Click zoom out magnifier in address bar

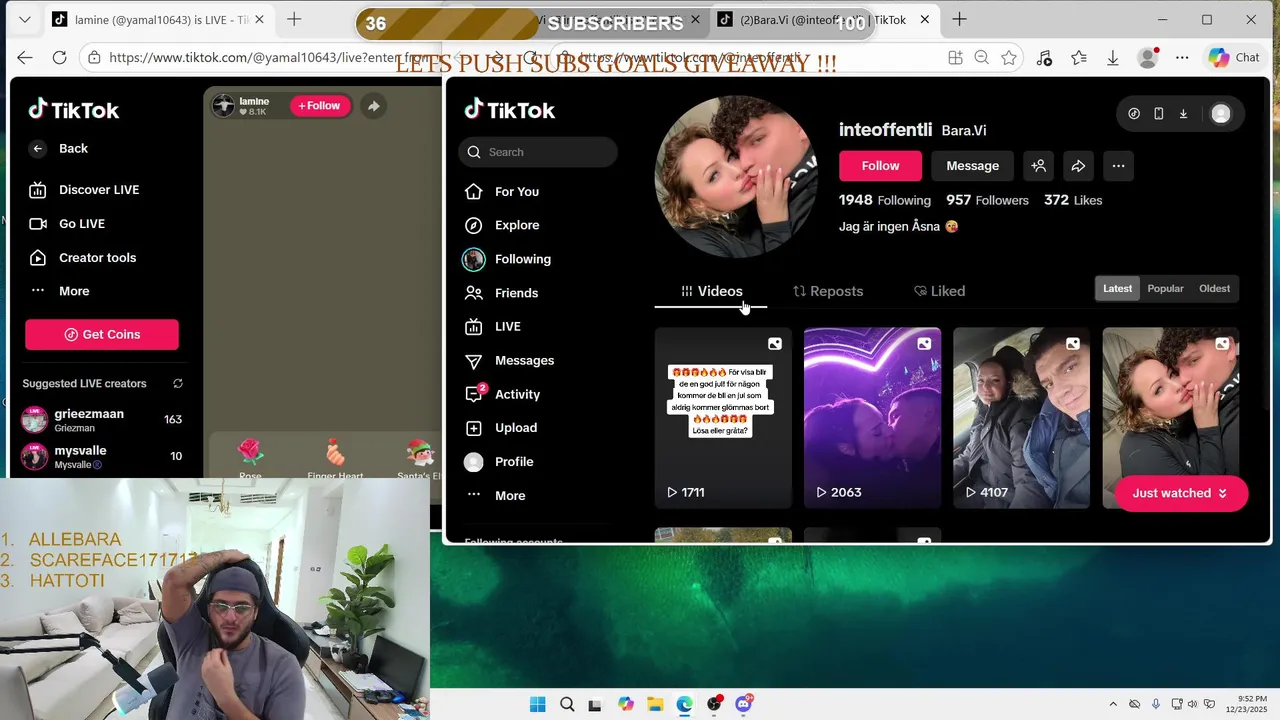pyautogui.click(x=982, y=58)
